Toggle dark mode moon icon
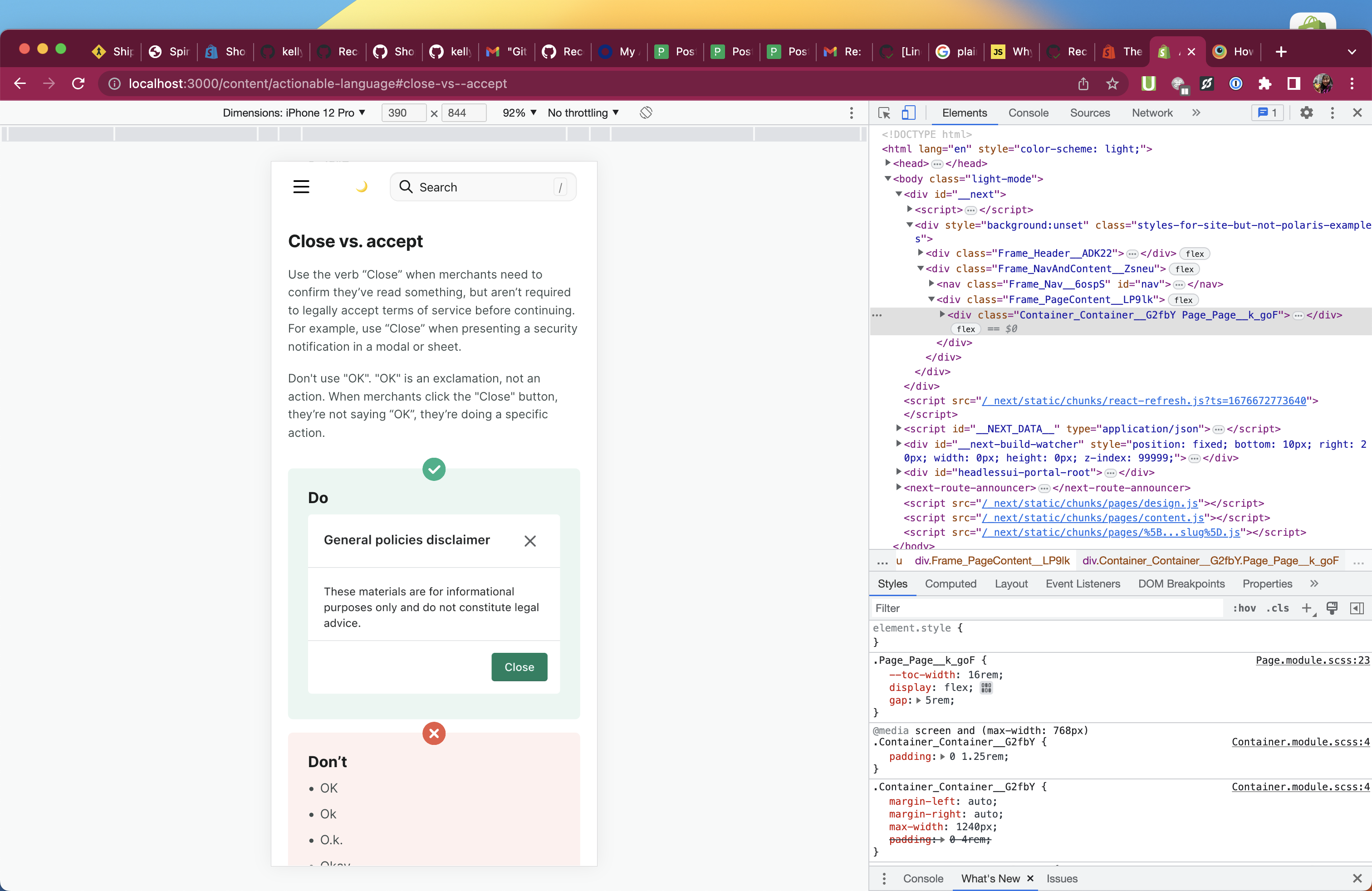The height and width of the screenshot is (891, 1372). pyautogui.click(x=362, y=187)
